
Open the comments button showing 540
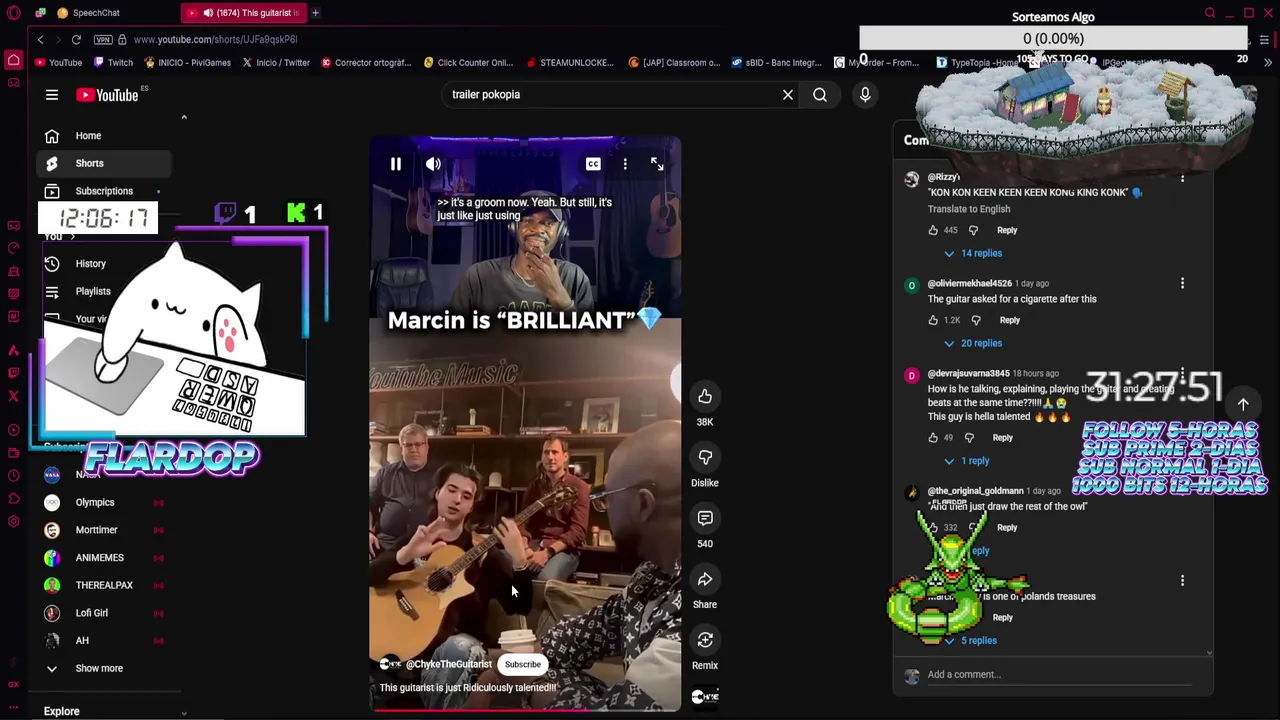point(705,518)
